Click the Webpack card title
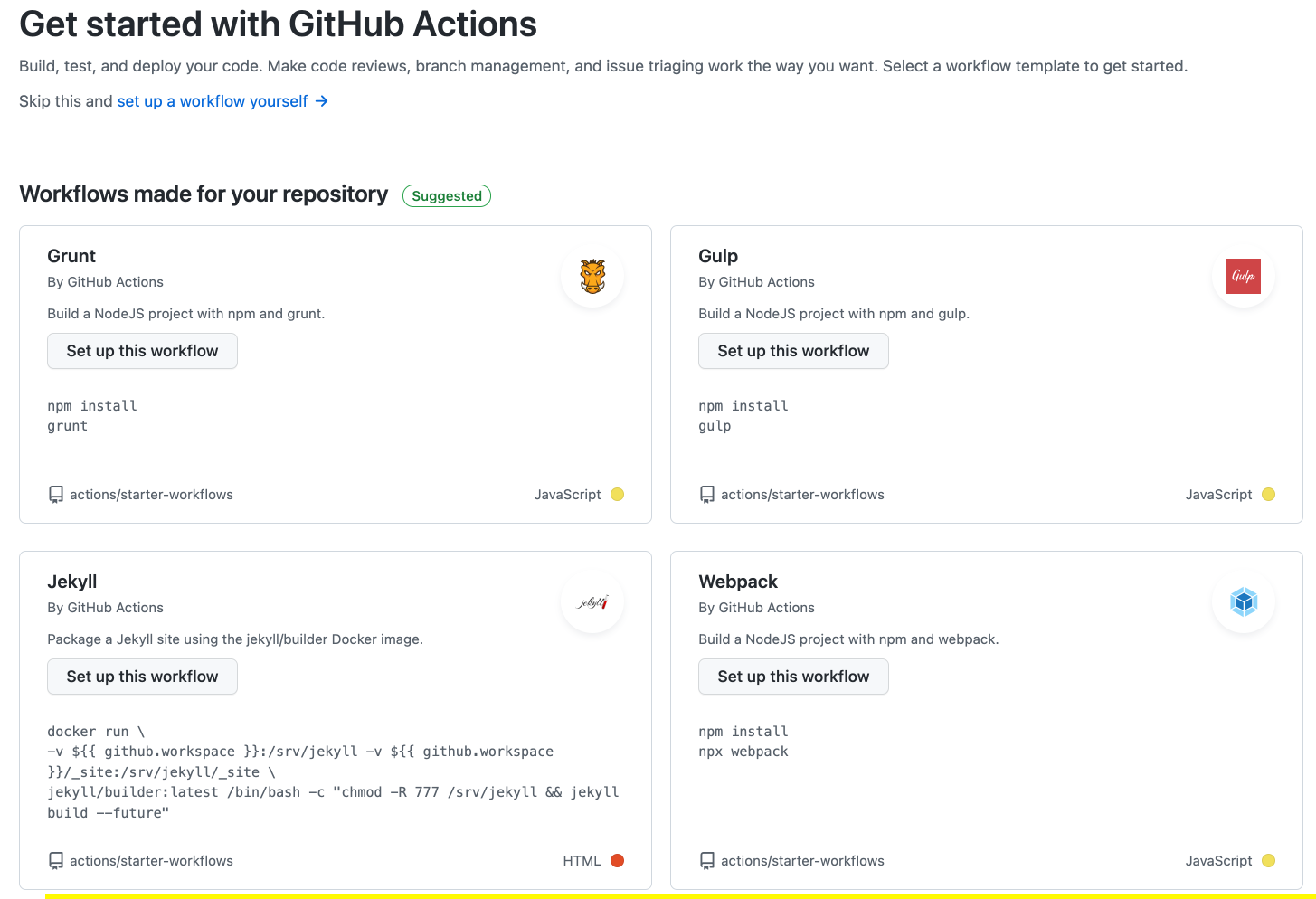Image resolution: width=1316 pixels, height=899 pixels. point(738,582)
